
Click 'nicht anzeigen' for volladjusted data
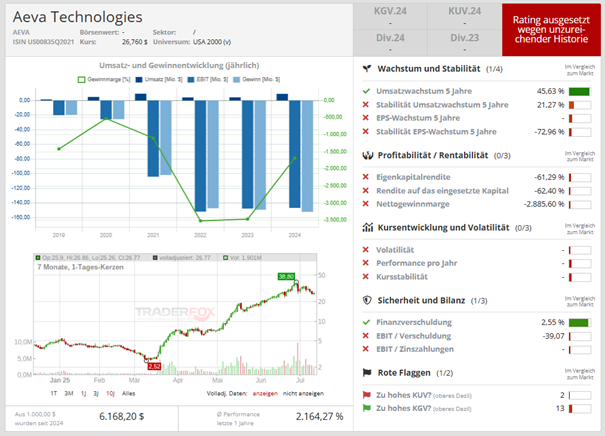tap(303, 394)
